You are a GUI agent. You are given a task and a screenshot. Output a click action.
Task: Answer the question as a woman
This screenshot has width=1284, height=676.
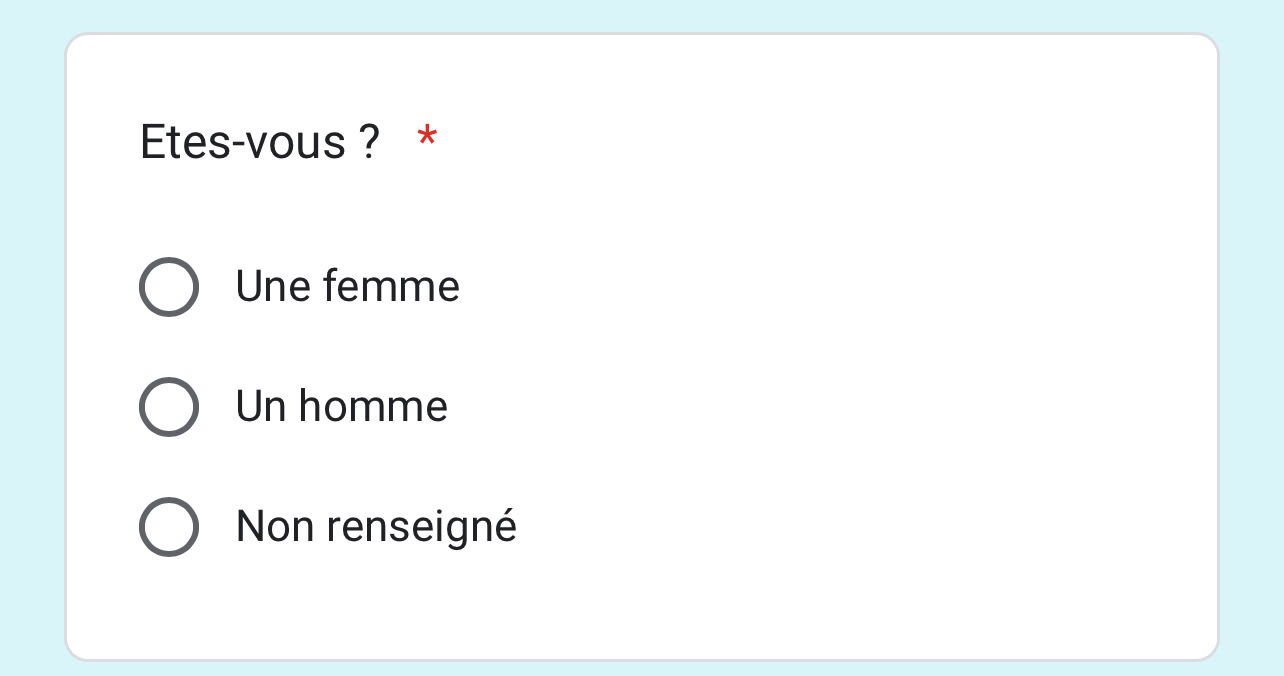(168, 287)
